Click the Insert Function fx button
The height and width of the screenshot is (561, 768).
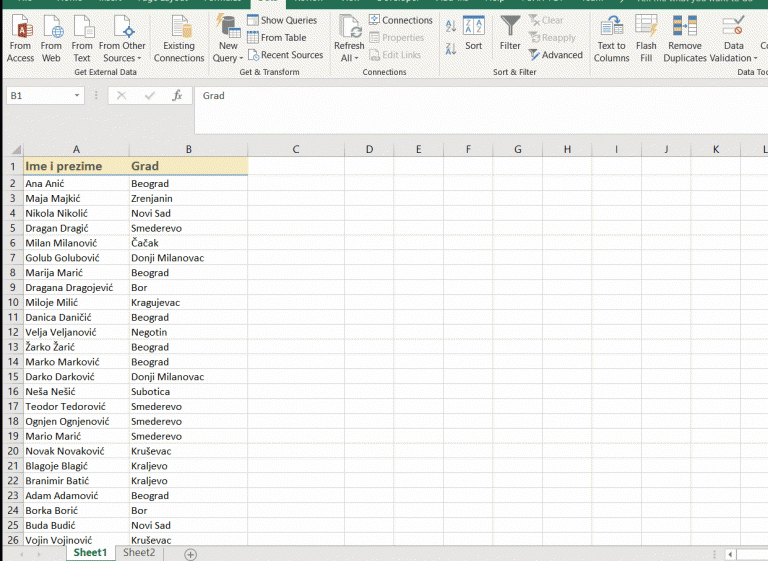coord(177,96)
